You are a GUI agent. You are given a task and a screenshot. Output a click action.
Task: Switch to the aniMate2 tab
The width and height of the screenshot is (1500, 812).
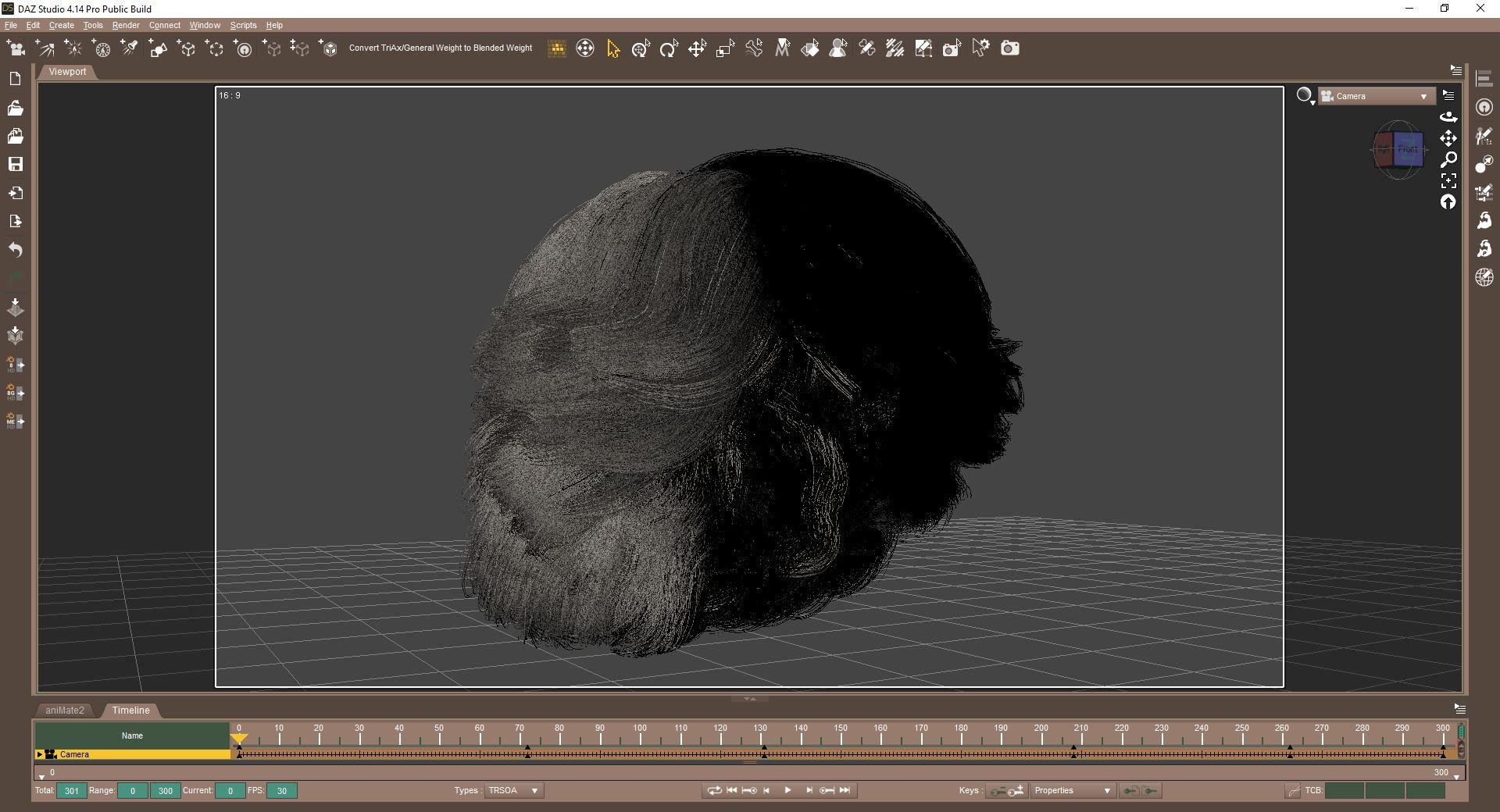(65, 710)
